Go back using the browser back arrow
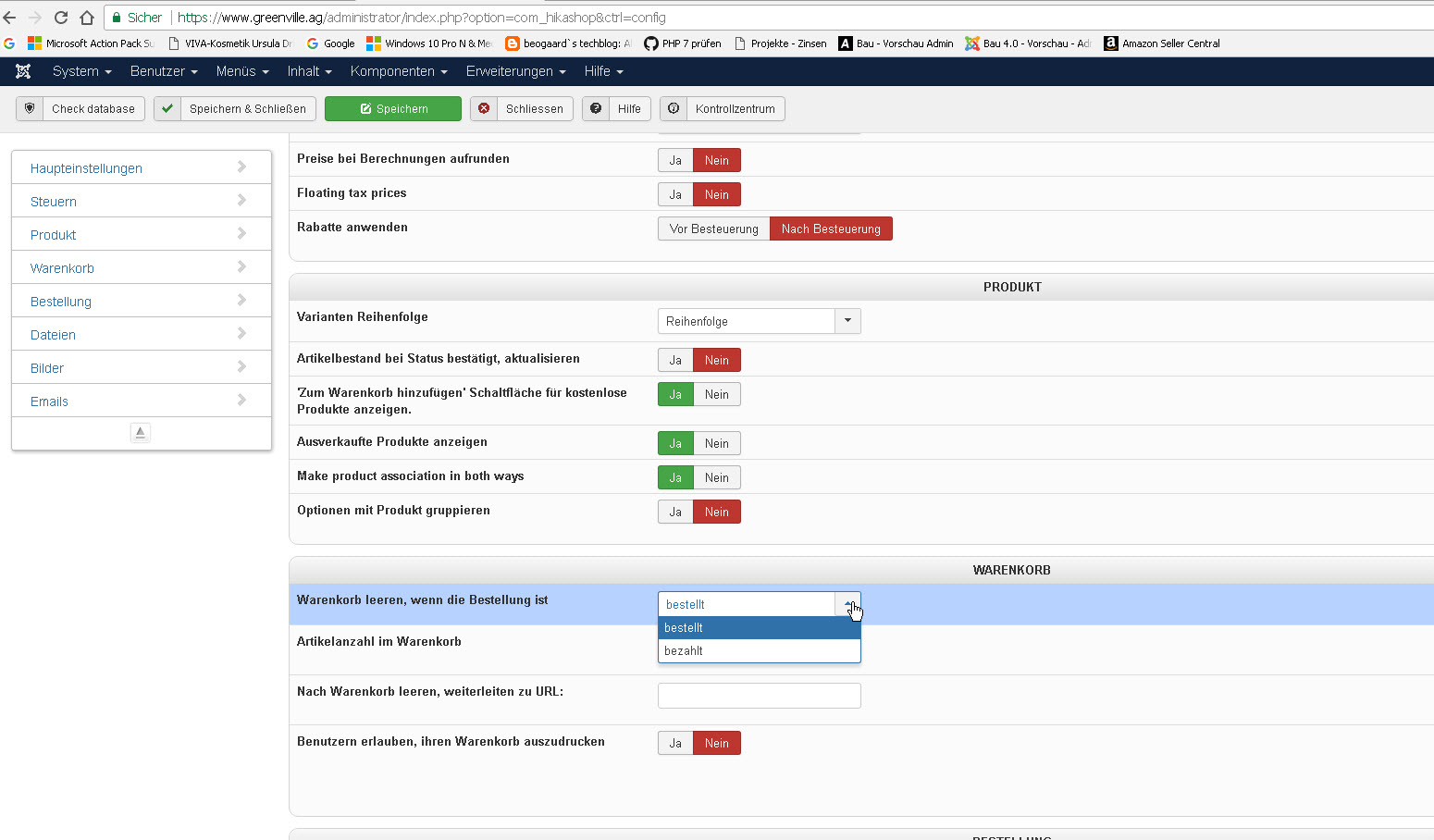1434x840 pixels. (x=10, y=18)
